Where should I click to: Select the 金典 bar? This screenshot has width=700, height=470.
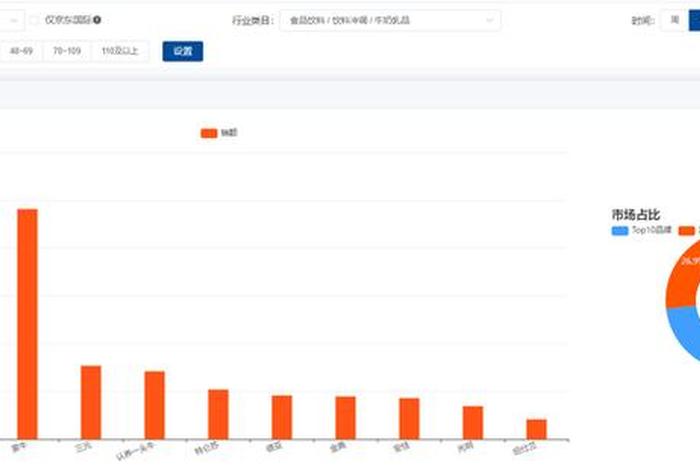[345, 417]
